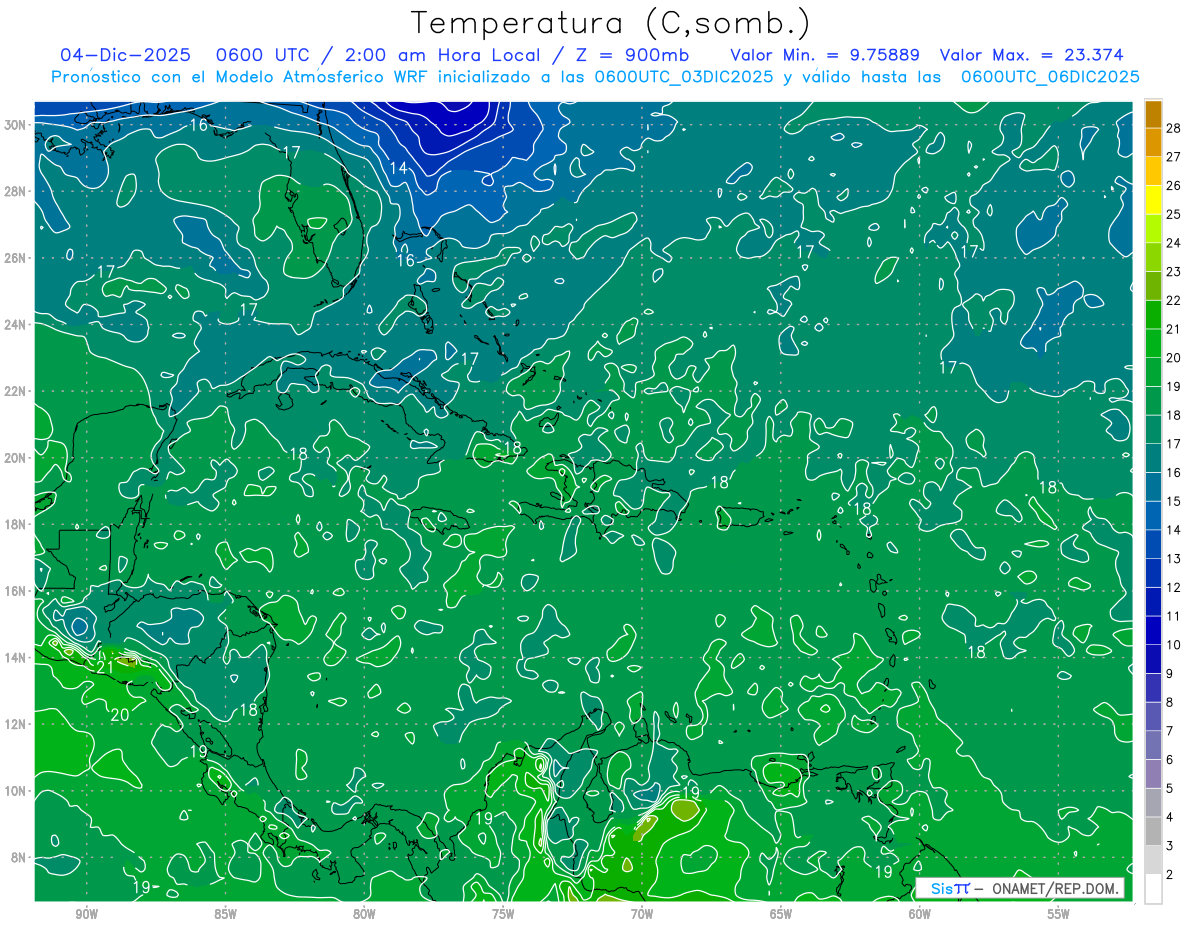The width and height of the screenshot is (1200, 927).
Task: Click the '25' label on the color scale
Action: [x=1173, y=214]
